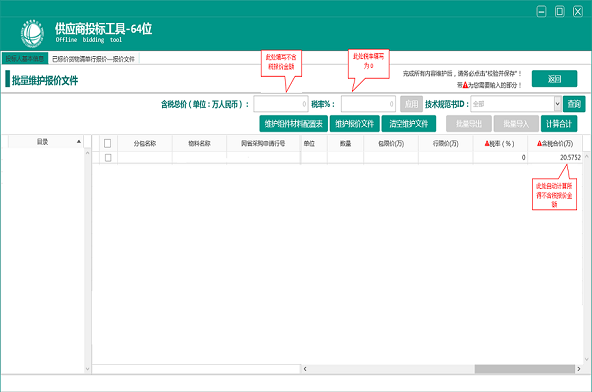Click the 维护报价文件 button
The height and width of the screenshot is (392, 592).
pyautogui.click(x=355, y=123)
